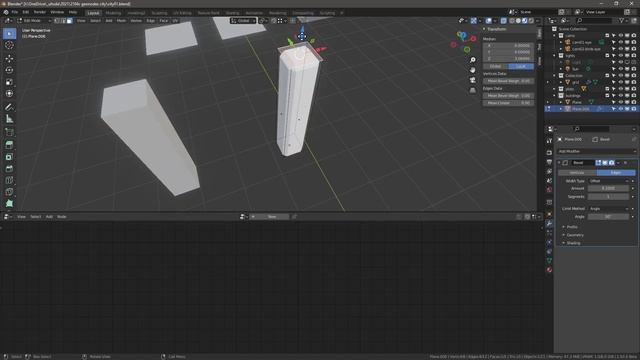This screenshot has width=640, height=360.
Task: Open the World properties red globe tab
Action: pos(549,190)
